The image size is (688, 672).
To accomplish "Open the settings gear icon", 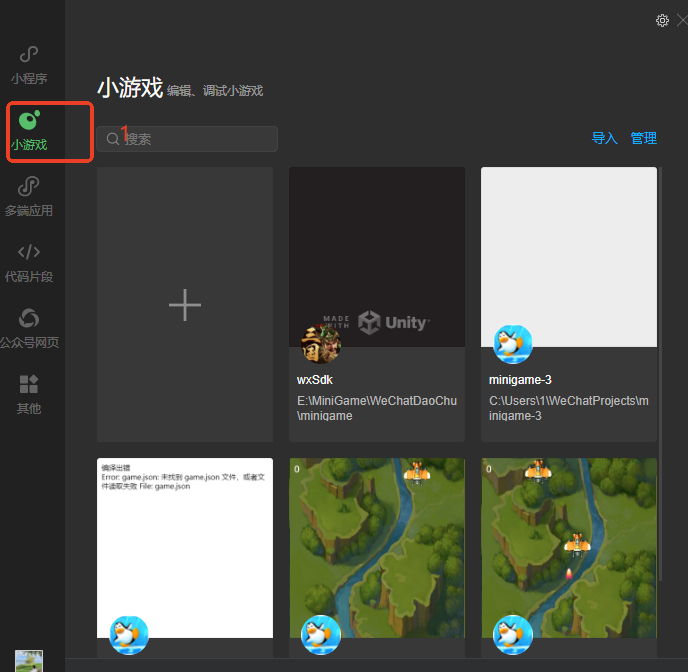I will (662, 21).
